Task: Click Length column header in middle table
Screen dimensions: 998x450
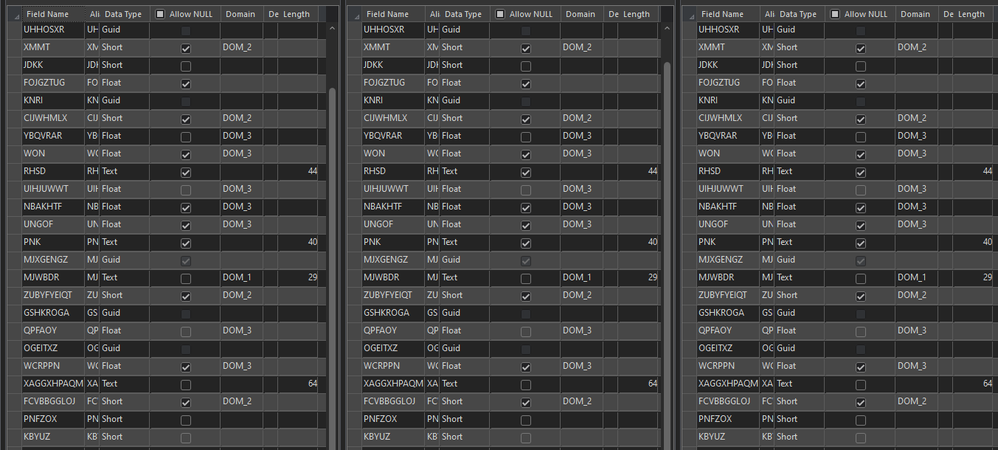Action: pyautogui.click(x=638, y=14)
